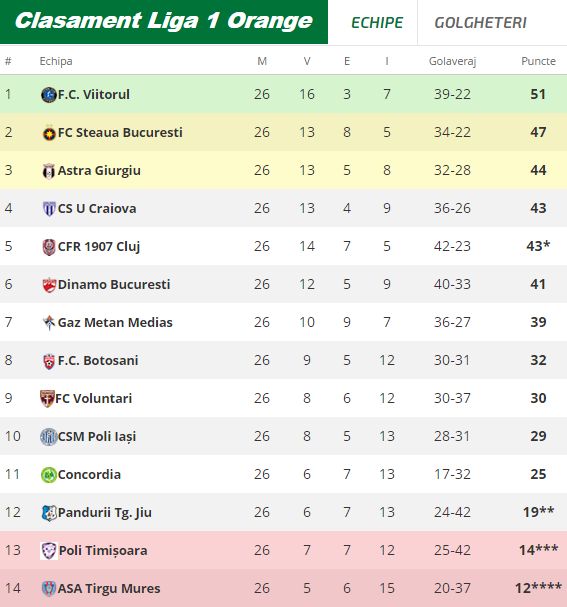Click the Echipa column header

pos(56,61)
